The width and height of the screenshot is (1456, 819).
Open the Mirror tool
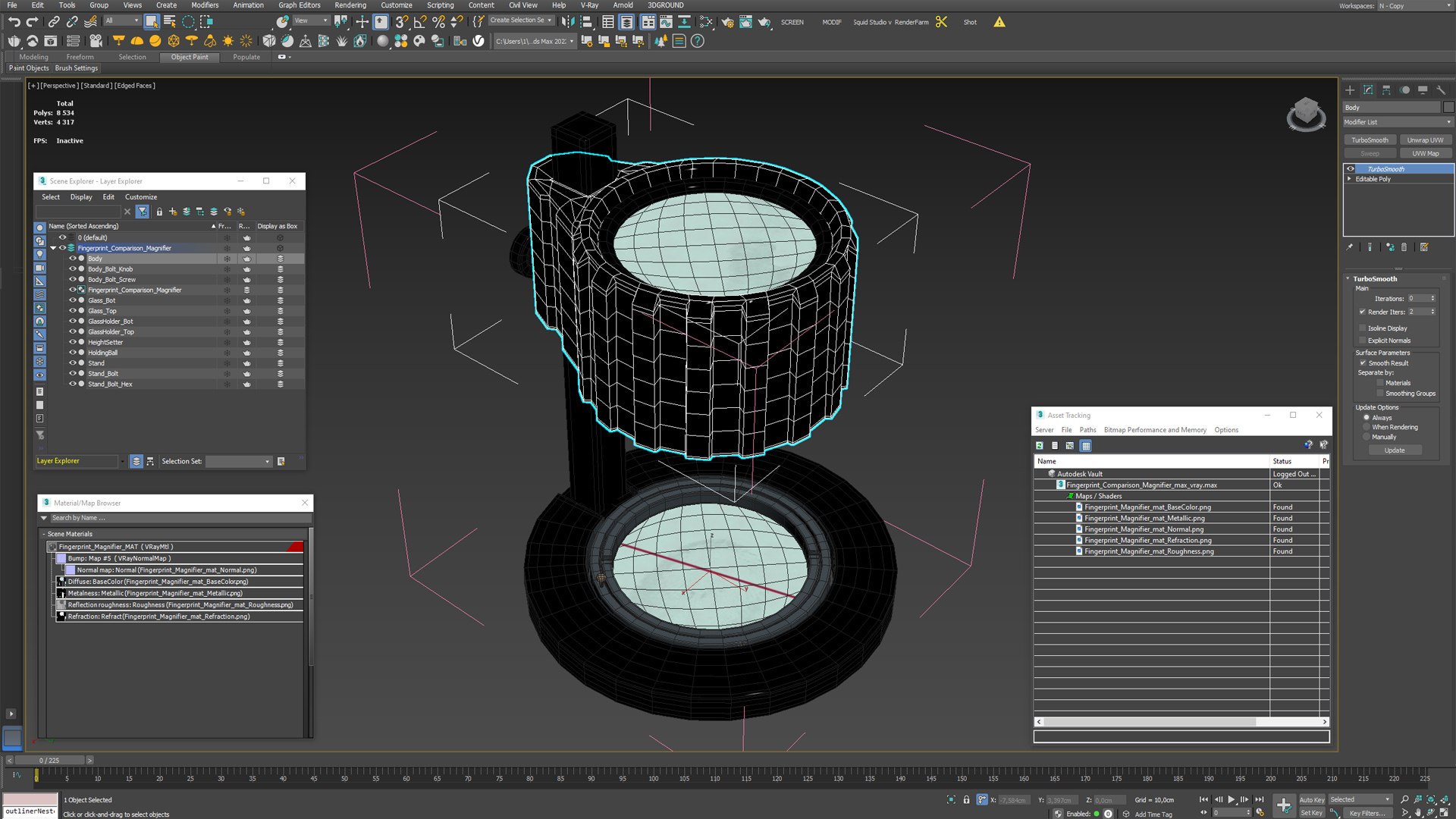pyautogui.click(x=568, y=22)
